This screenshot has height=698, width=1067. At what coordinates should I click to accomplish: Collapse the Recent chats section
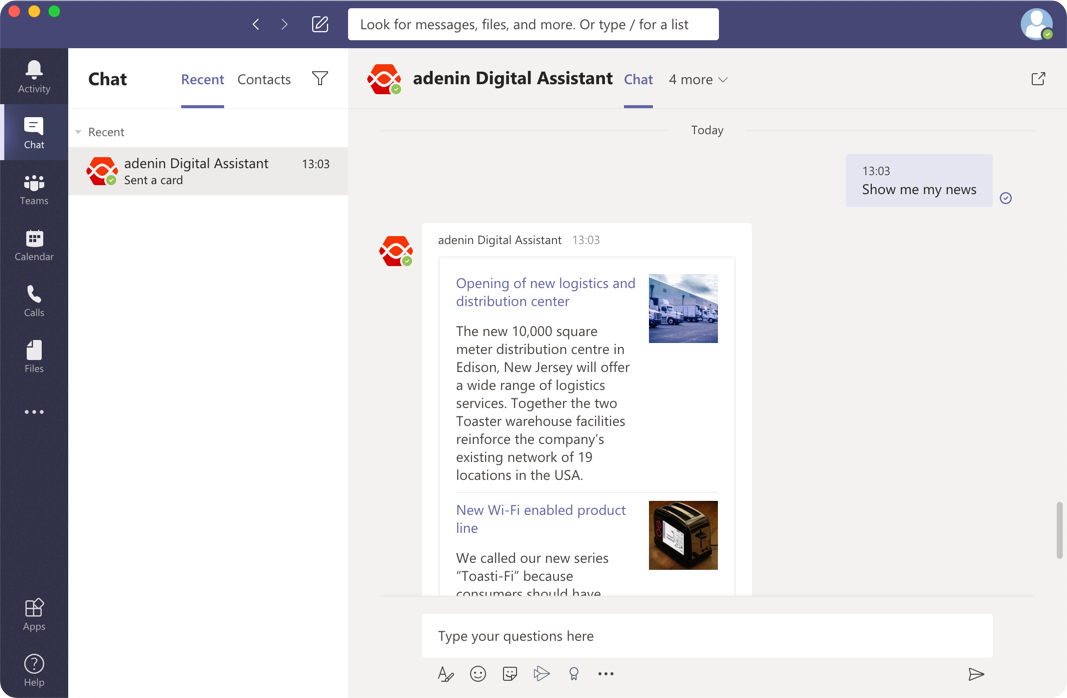pos(78,132)
